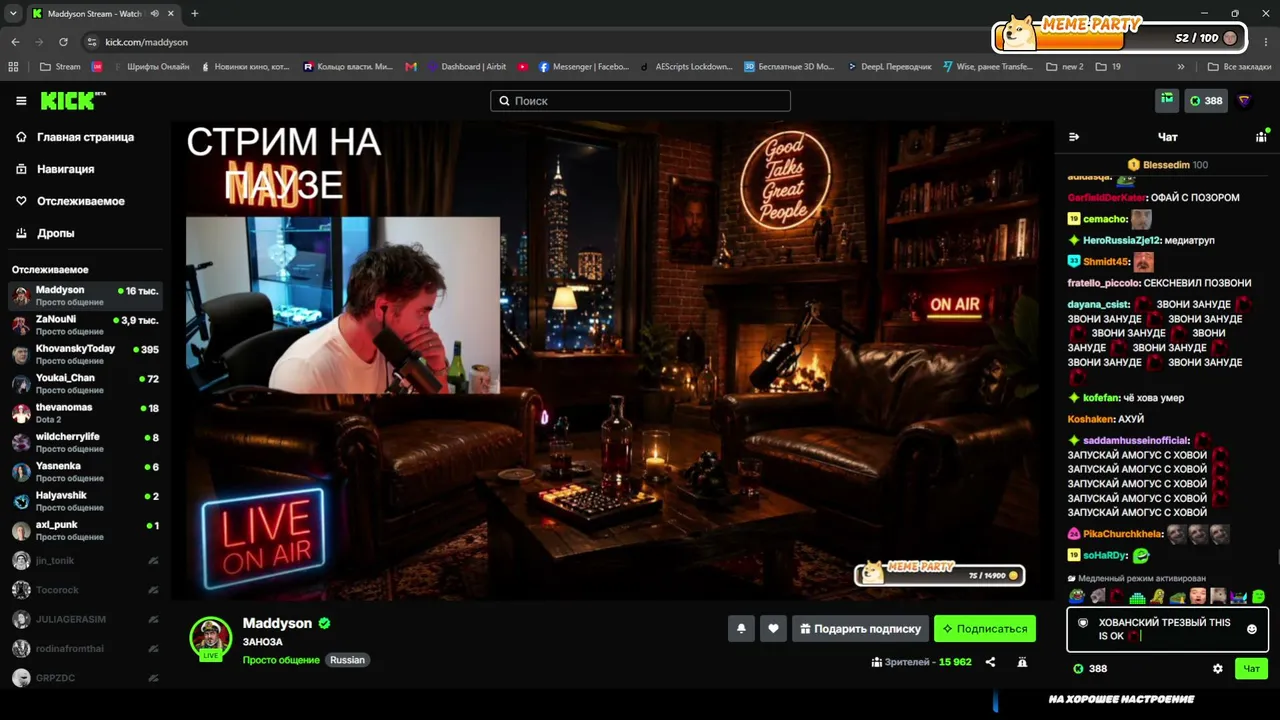Click Подарить подписку button
The image size is (1280, 720).
tap(861, 629)
